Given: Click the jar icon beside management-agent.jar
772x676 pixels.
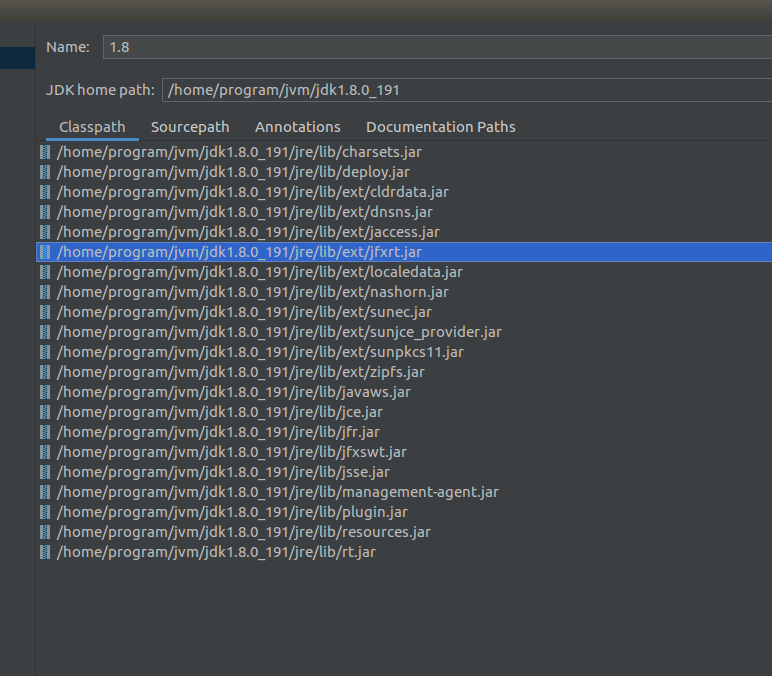Looking at the screenshot, I should pos(45,492).
